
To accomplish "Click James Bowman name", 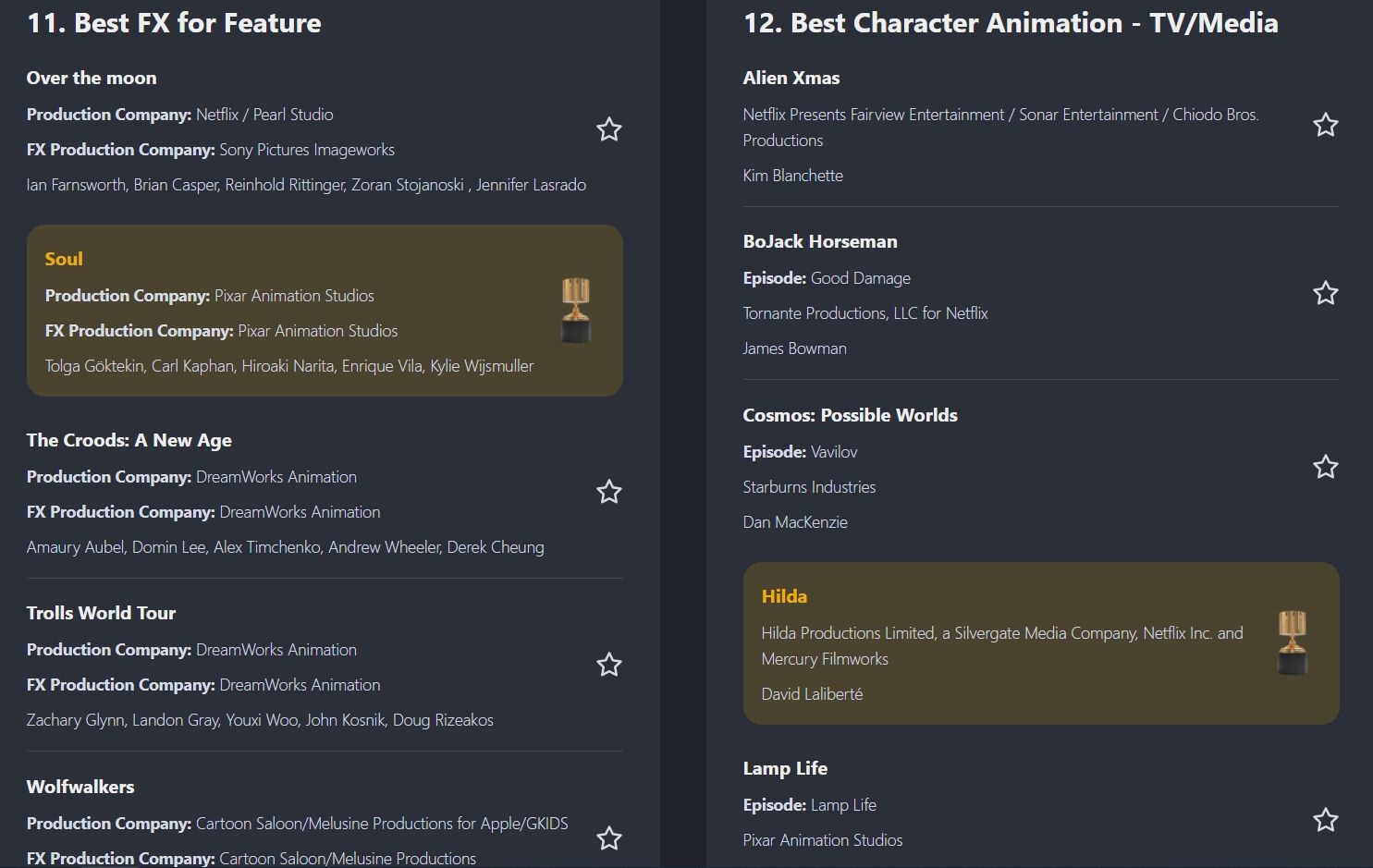I will [x=795, y=348].
